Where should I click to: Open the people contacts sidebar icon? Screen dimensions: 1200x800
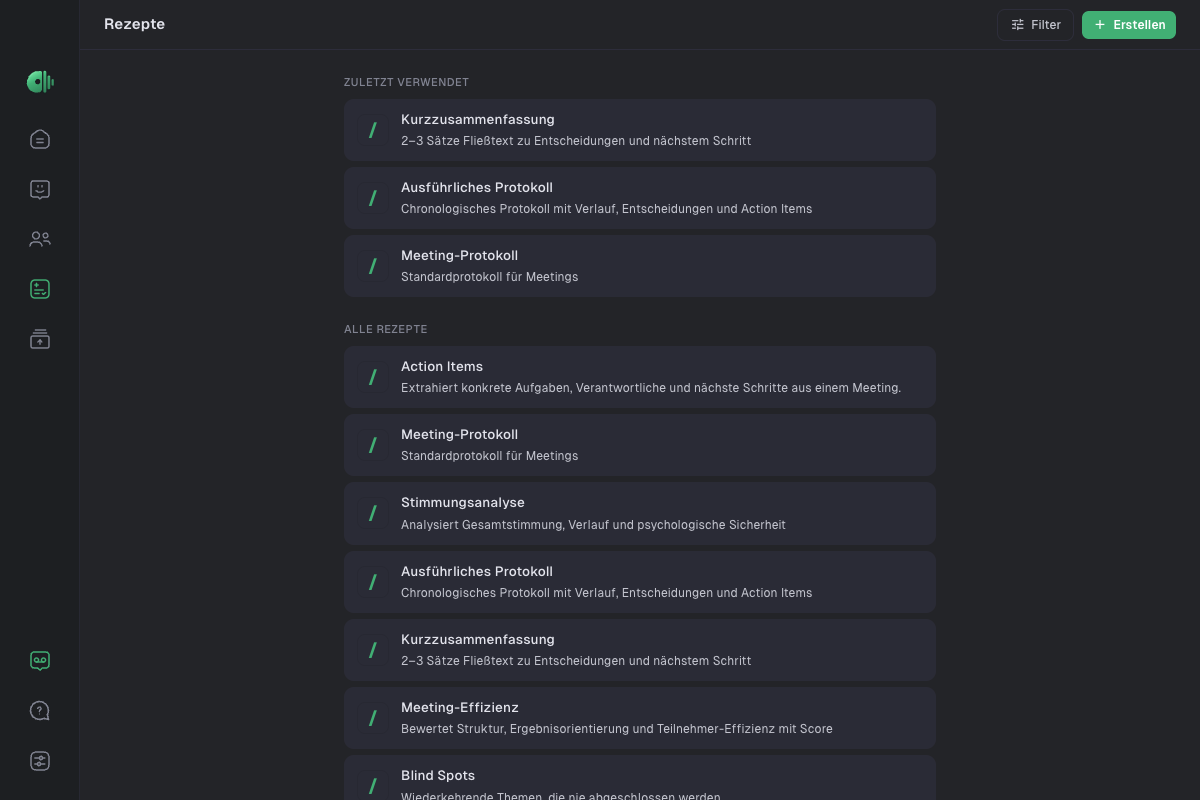(40, 239)
